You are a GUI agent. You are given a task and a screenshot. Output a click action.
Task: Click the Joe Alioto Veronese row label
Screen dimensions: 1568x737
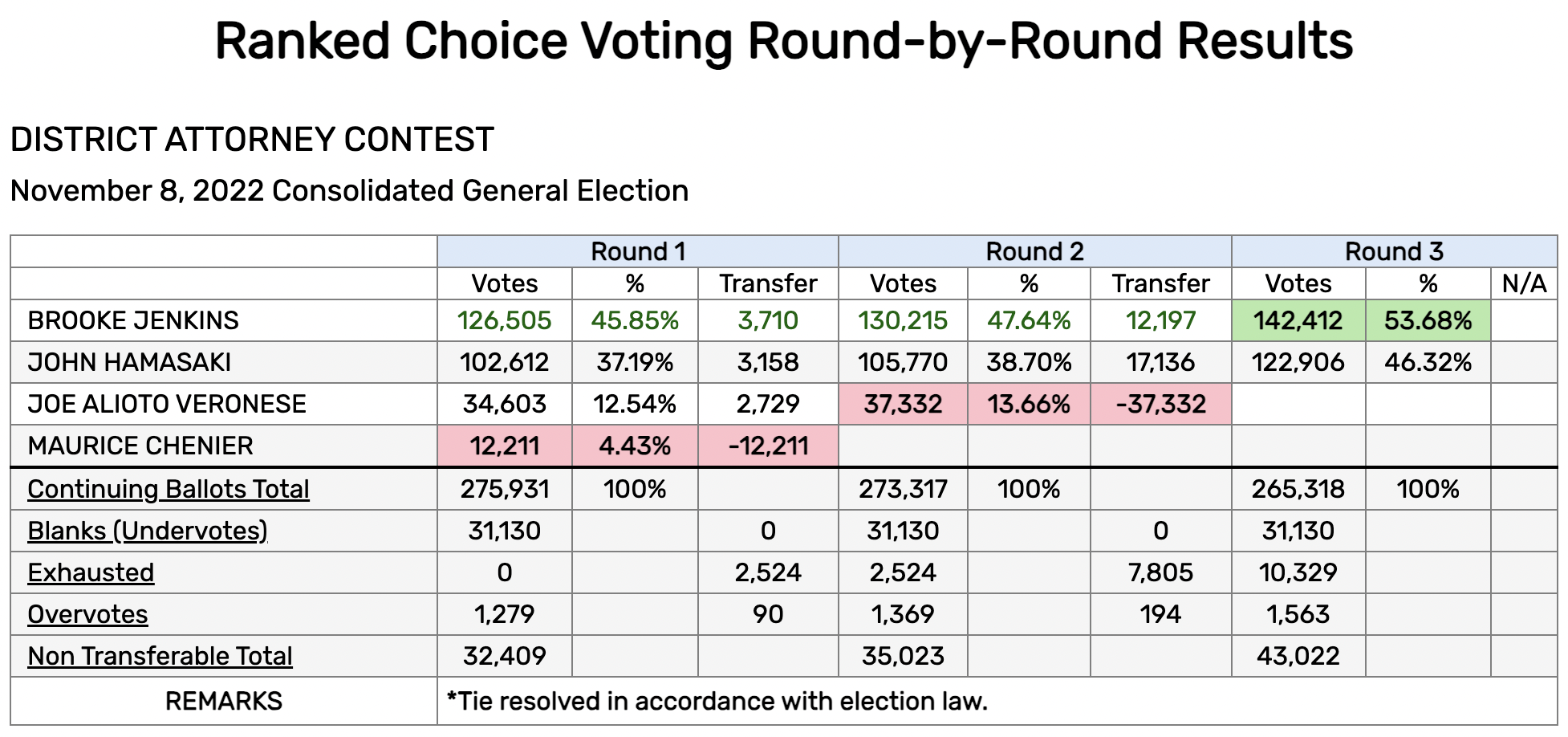pyautogui.click(x=167, y=404)
